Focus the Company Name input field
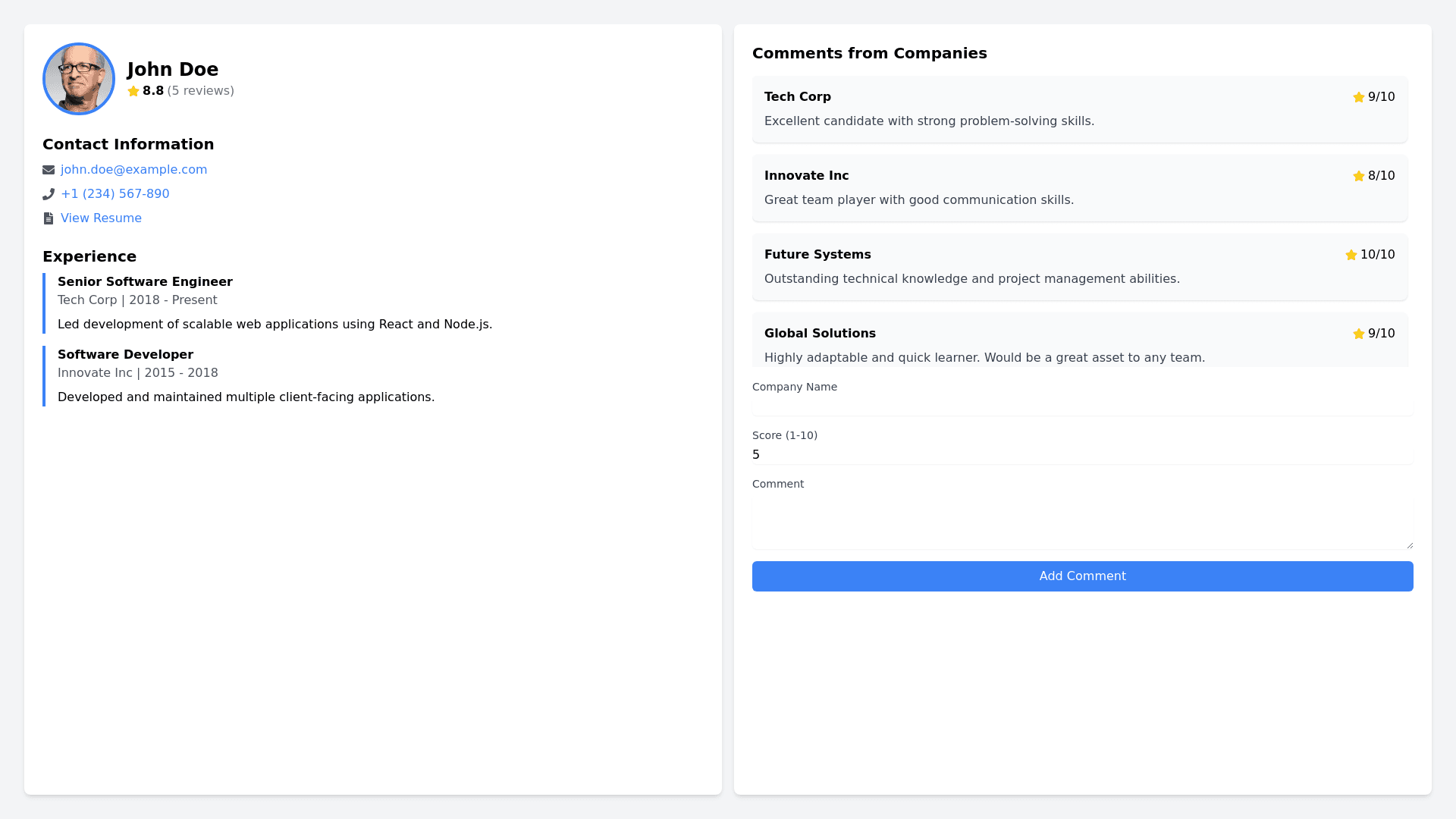This screenshot has height=819, width=1456. pyautogui.click(x=1082, y=406)
